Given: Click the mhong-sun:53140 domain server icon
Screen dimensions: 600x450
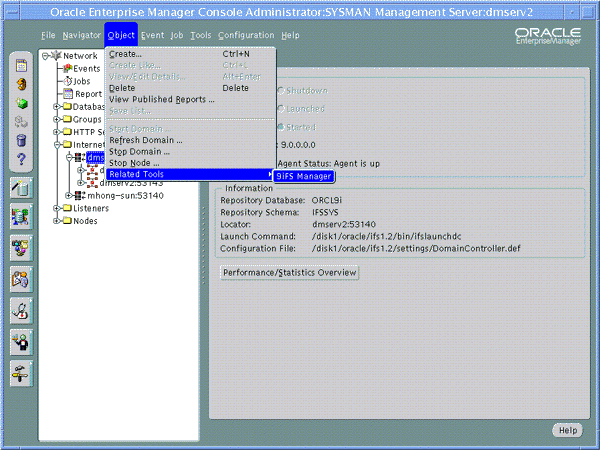Looking at the screenshot, I should pyautogui.click(x=80, y=196).
